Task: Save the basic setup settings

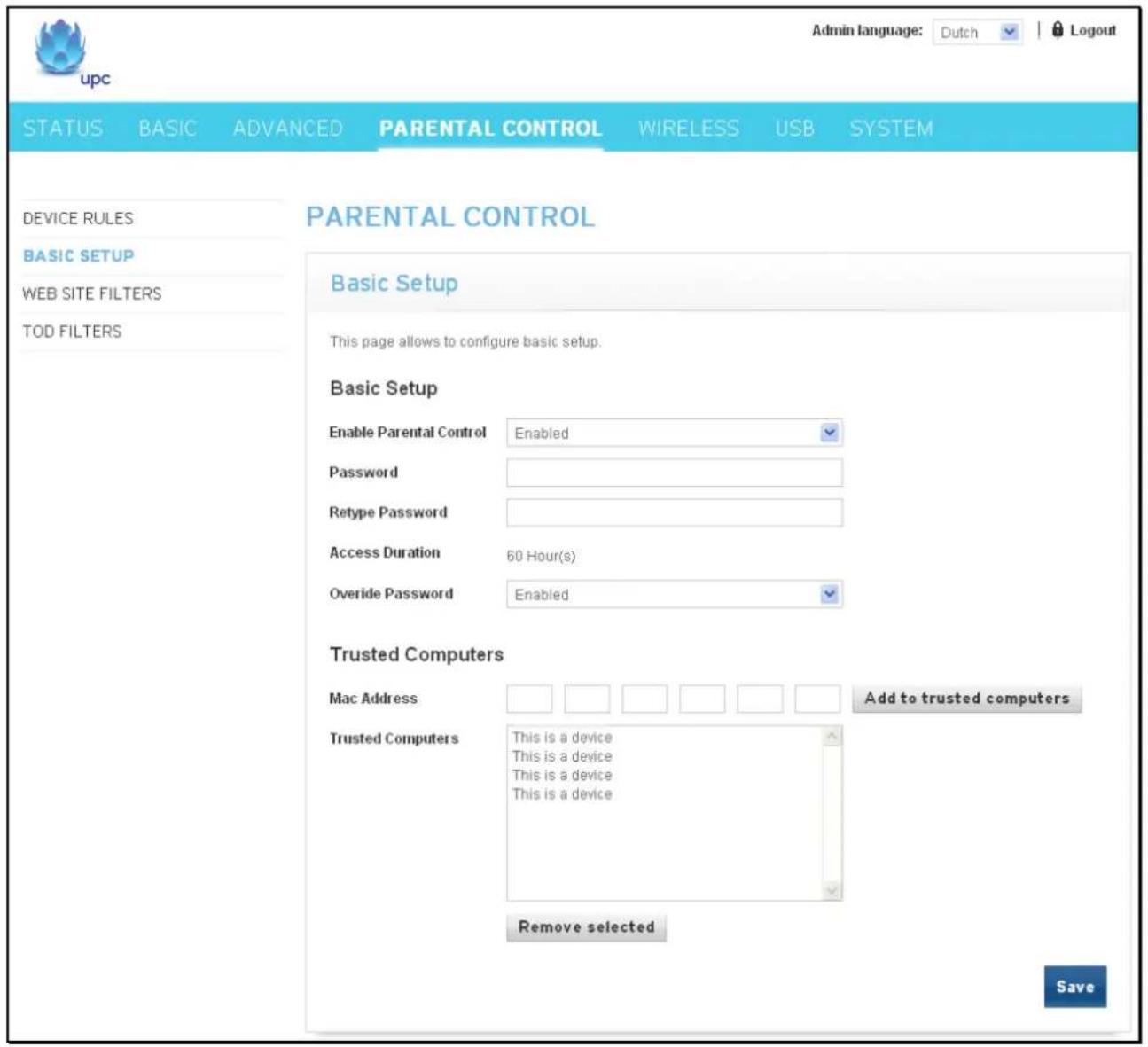Action: point(1075,987)
